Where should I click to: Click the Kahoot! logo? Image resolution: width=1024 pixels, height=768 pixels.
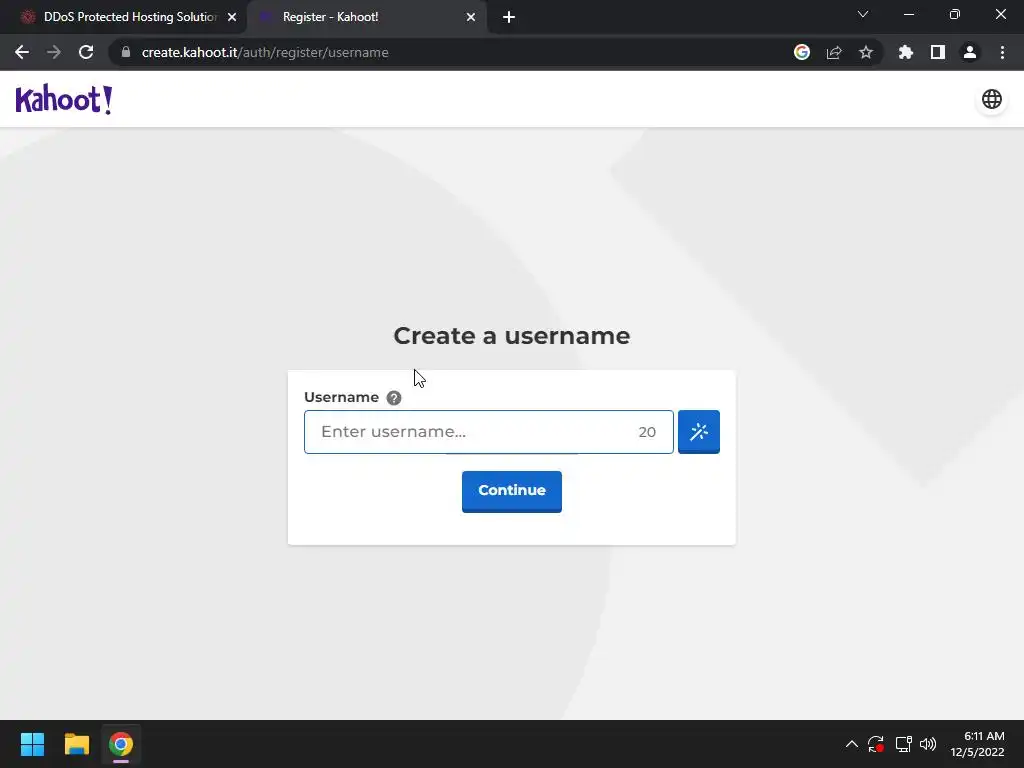pos(64,99)
